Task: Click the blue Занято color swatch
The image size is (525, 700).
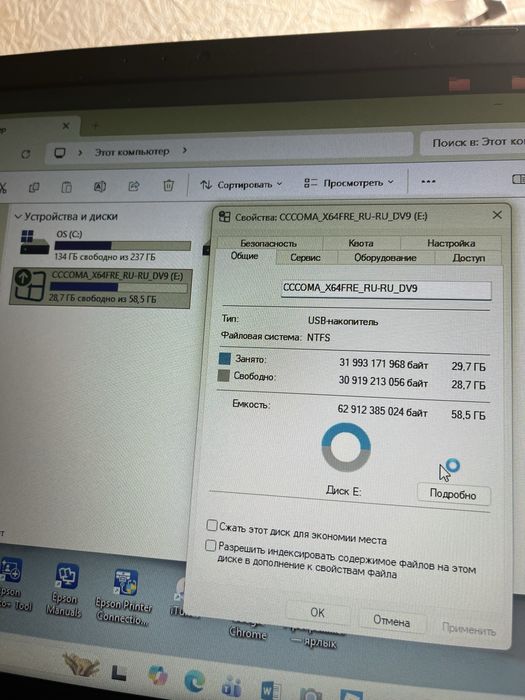Action: (x=225, y=358)
